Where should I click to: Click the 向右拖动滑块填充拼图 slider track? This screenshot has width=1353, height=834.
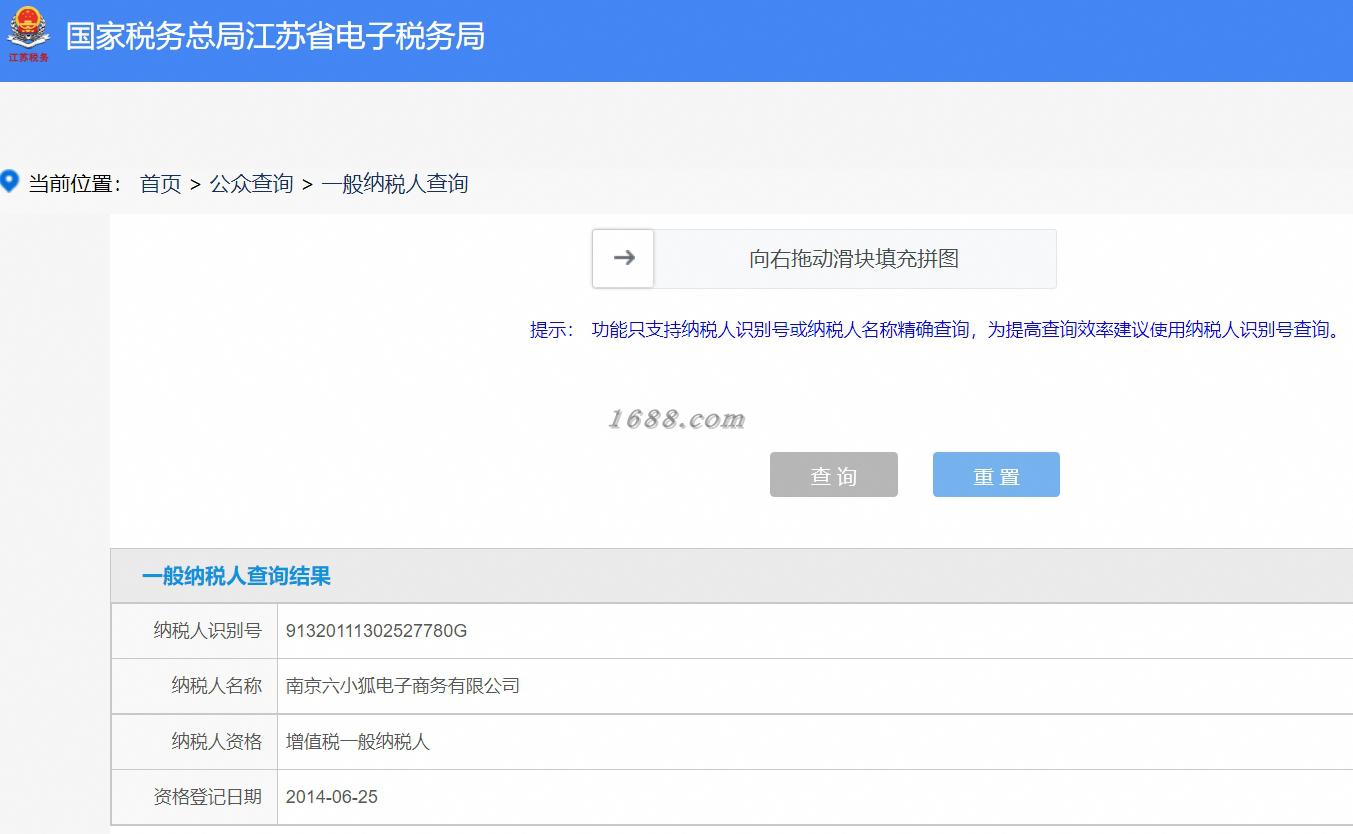[x=824, y=258]
